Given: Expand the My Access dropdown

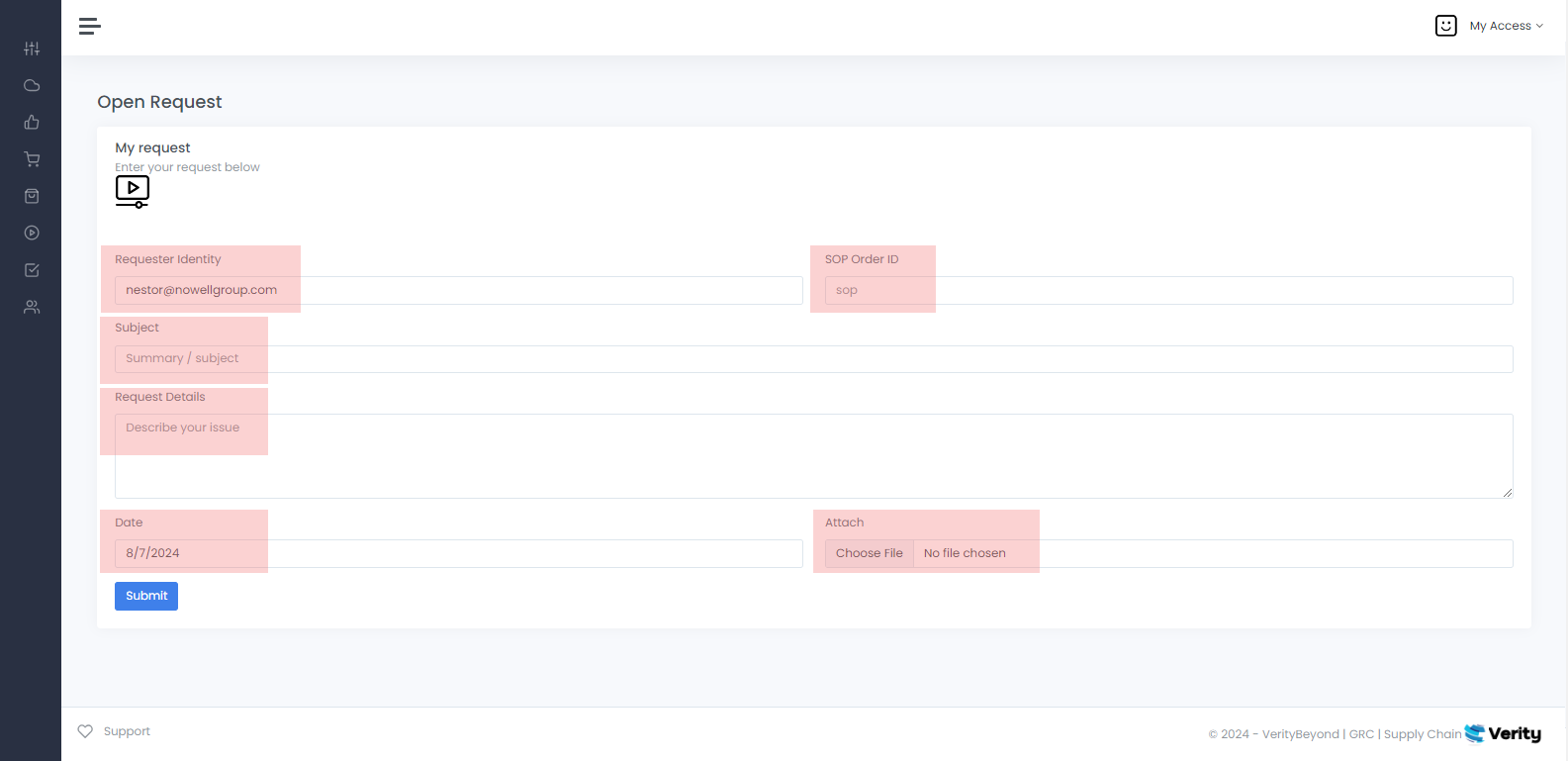Looking at the screenshot, I should 1506,26.
